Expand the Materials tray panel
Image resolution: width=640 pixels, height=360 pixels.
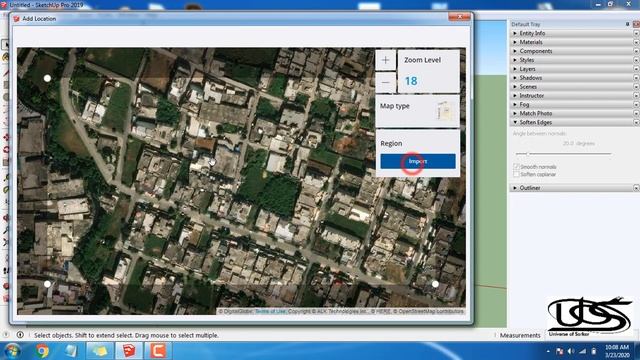pos(571,42)
